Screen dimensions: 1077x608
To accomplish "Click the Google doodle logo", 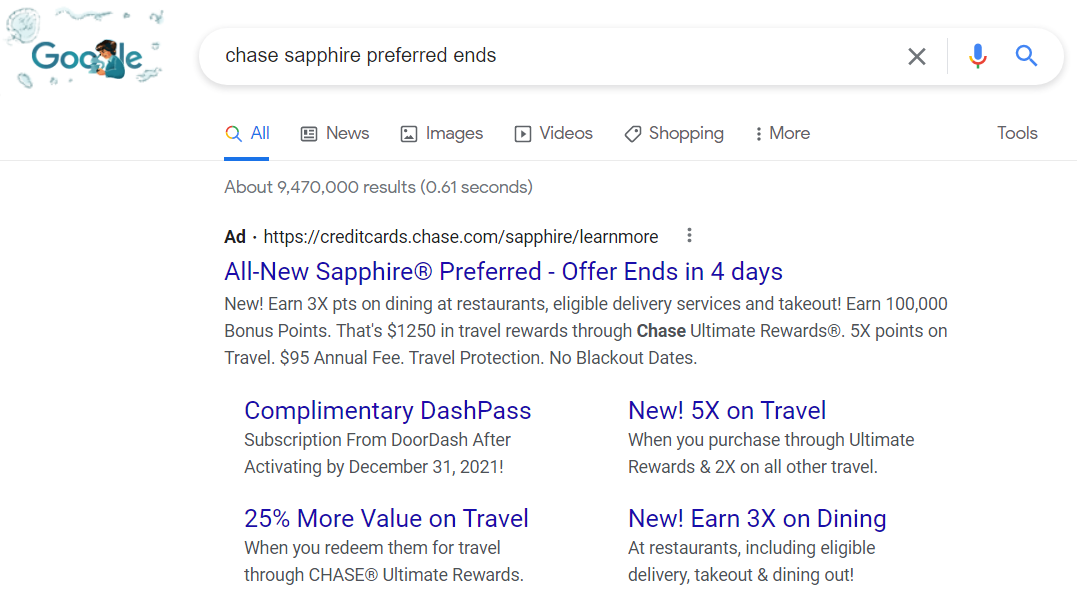I will point(84,49).
